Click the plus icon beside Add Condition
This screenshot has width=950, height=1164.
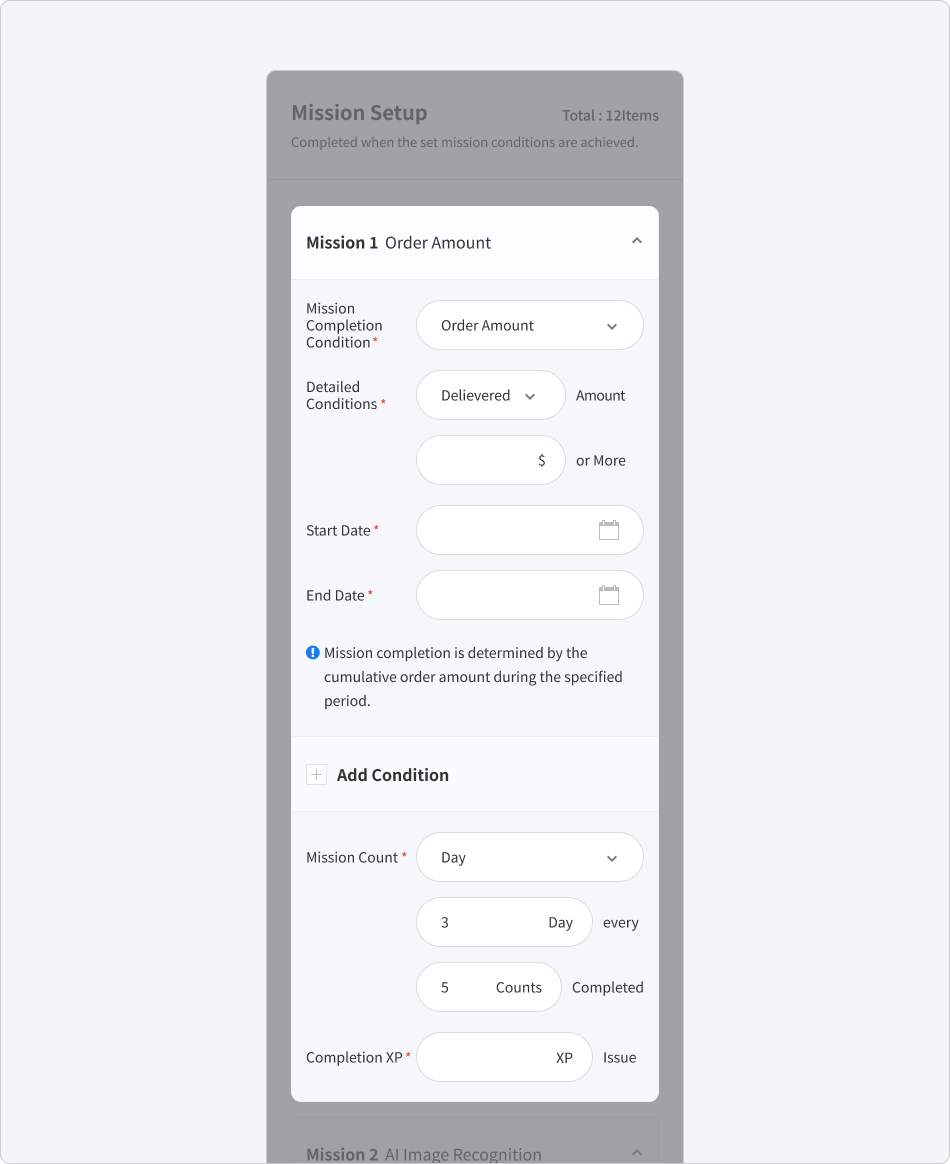316,774
